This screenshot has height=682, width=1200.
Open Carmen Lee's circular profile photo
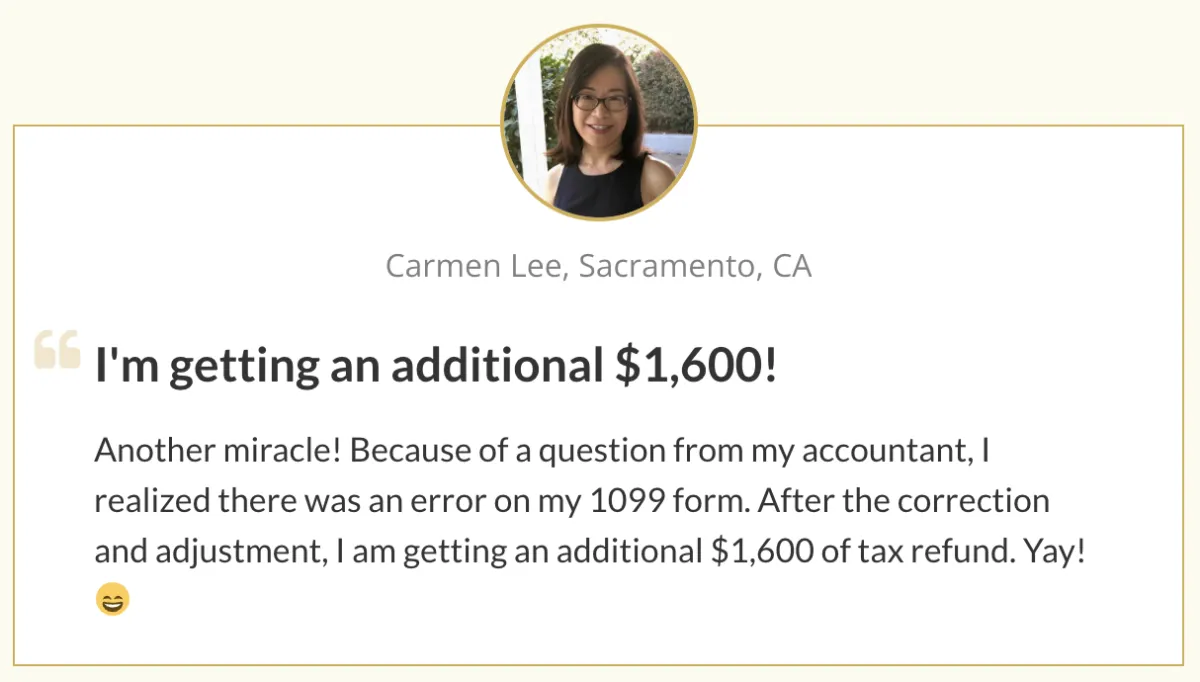point(599,123)
